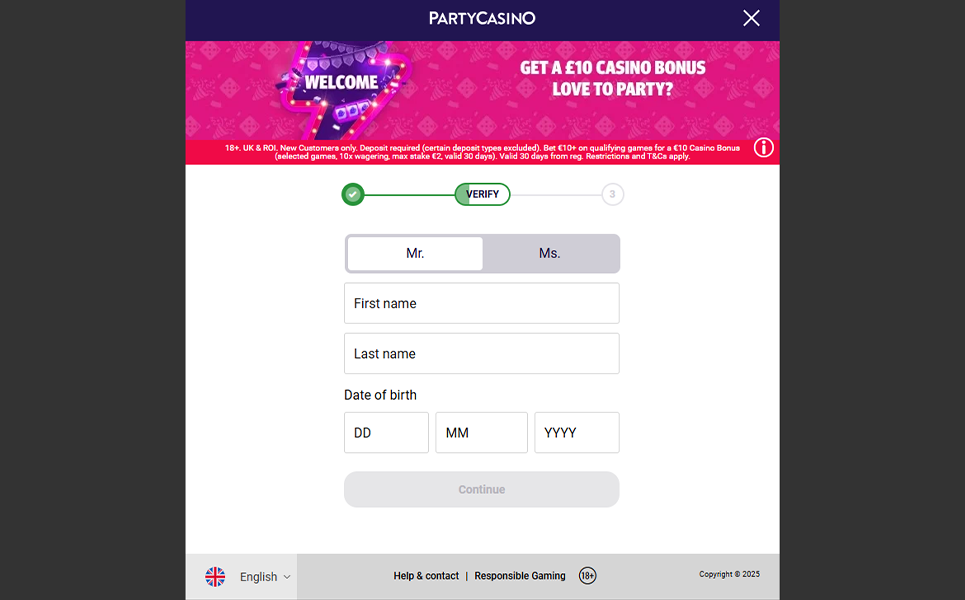Open the Responsible Gaming link
This screenshot has width=965, height=600.
pos(520,576)
